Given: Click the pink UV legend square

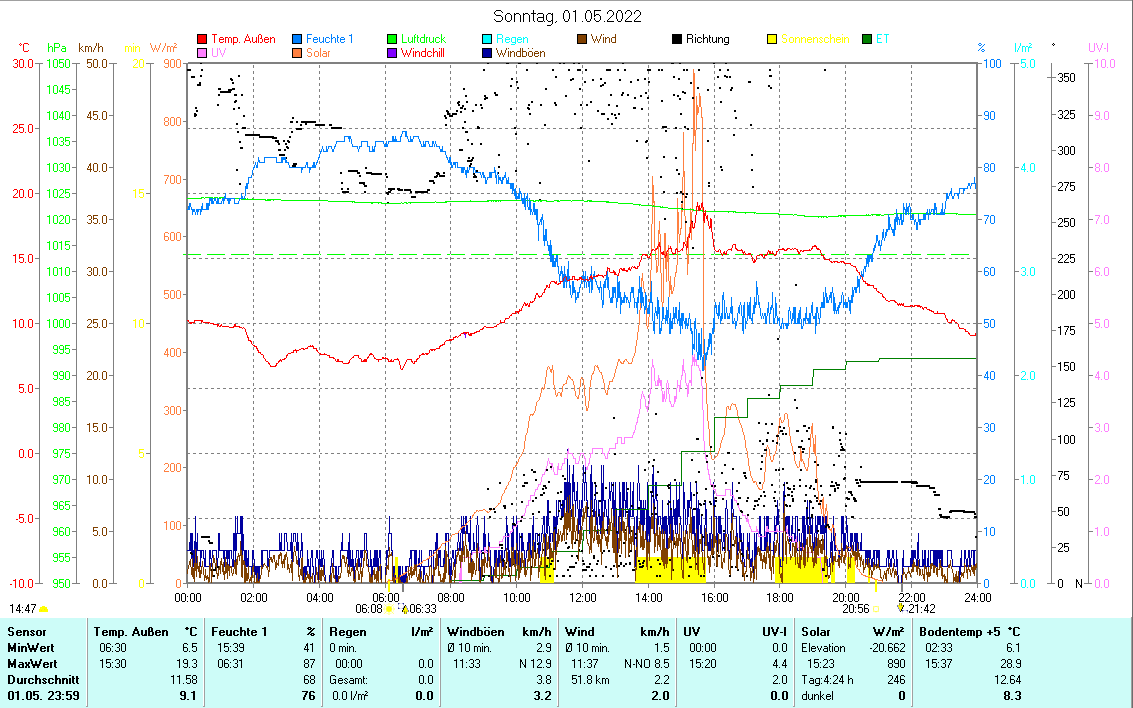Looking at the screenshot, I should (203, 53).
